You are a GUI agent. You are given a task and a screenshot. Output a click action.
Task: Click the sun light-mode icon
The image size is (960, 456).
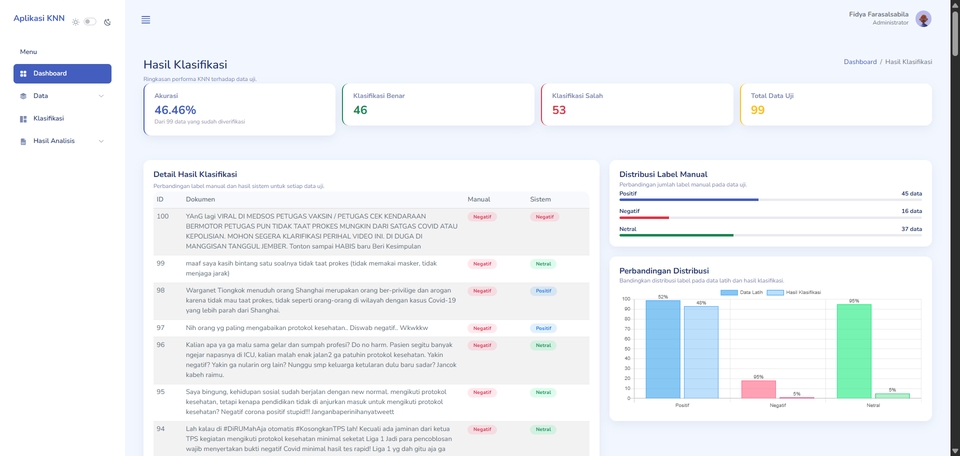click(75, 21)
